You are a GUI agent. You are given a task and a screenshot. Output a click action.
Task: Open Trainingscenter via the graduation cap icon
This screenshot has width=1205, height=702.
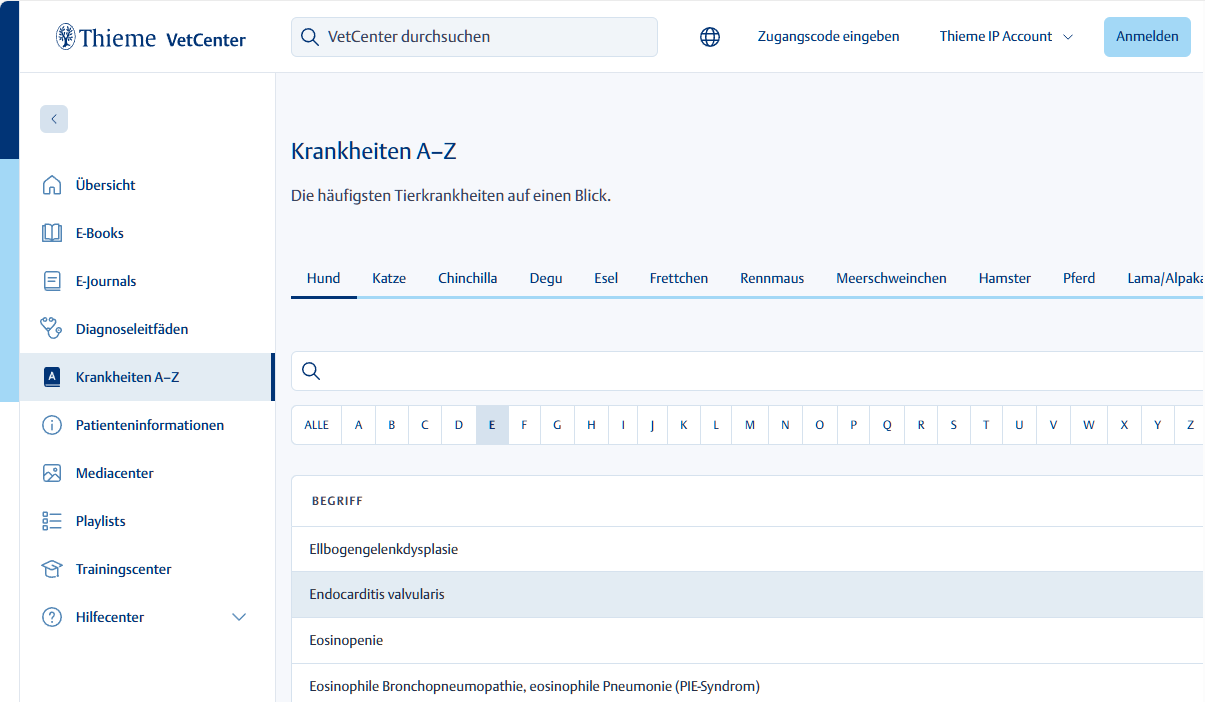[x=52, y=569]
